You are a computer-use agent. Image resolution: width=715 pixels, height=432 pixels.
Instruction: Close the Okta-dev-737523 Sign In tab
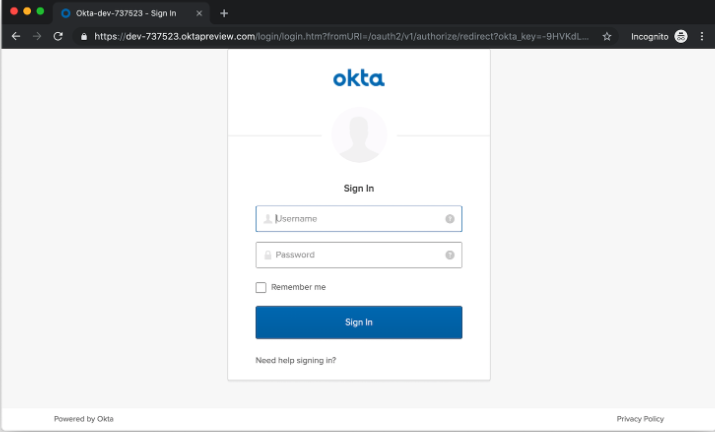pos(199,13)
